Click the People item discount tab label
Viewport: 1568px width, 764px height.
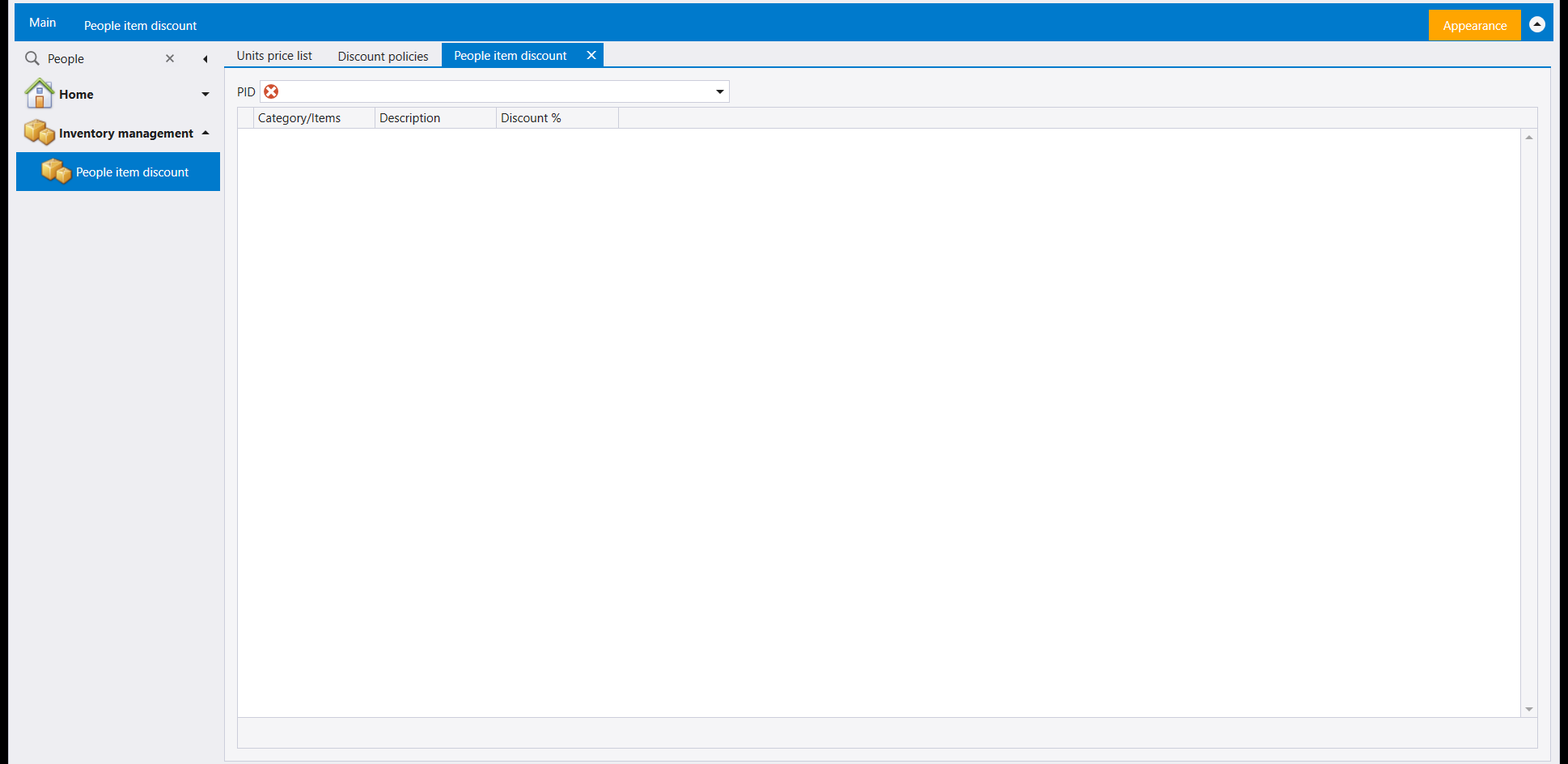click(510, 55)
